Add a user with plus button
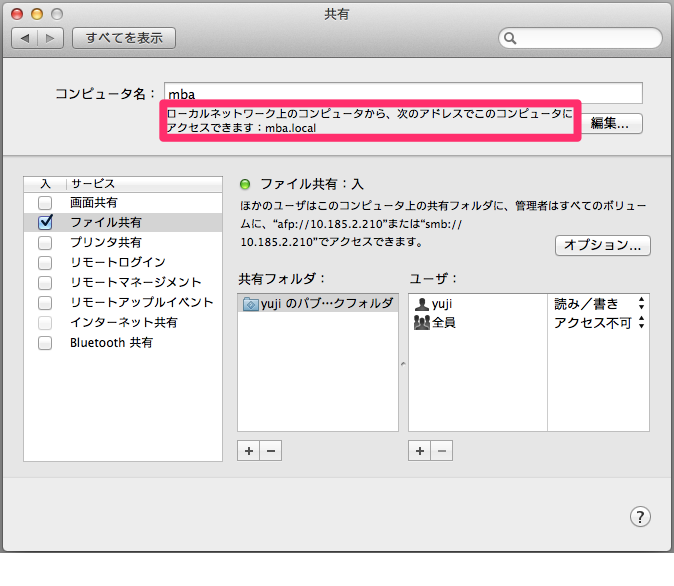The image size is (674, 586). [420, 451]
